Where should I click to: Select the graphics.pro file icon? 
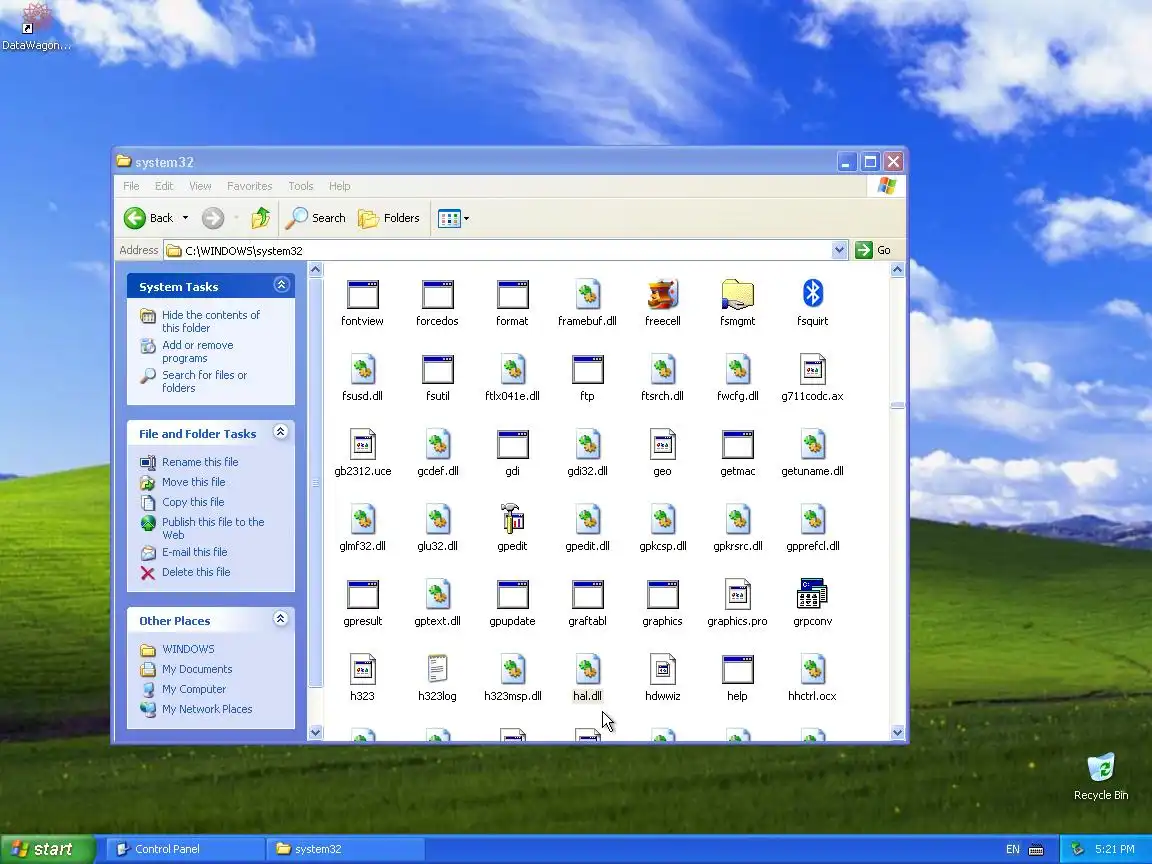click(738, 594)
